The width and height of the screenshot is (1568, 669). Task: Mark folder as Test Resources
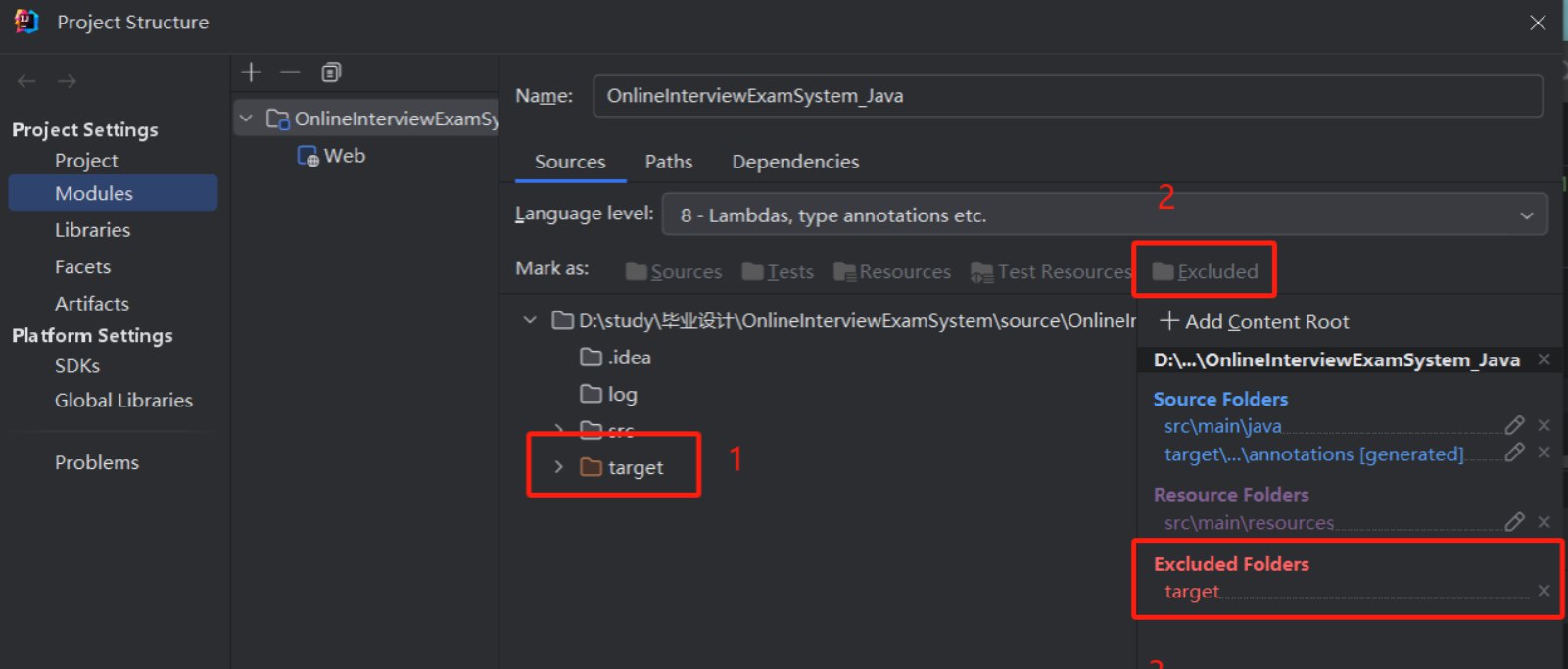(x=1050, y=271)
